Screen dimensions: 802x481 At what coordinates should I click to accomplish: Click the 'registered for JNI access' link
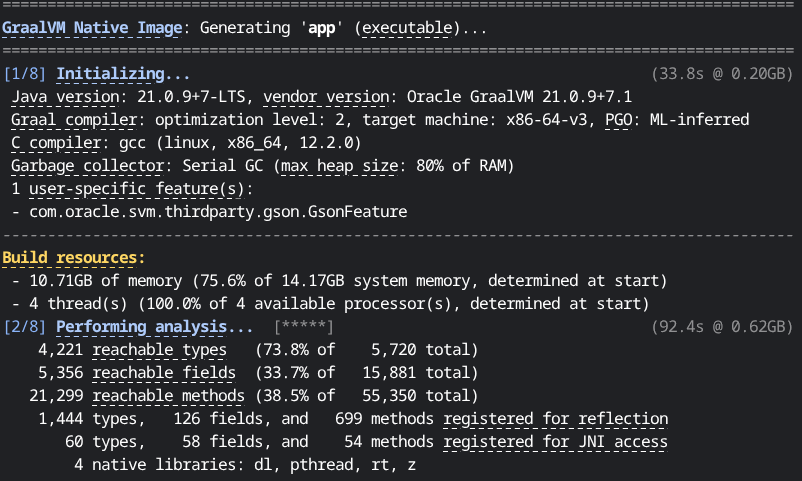(x=555, y=442)
